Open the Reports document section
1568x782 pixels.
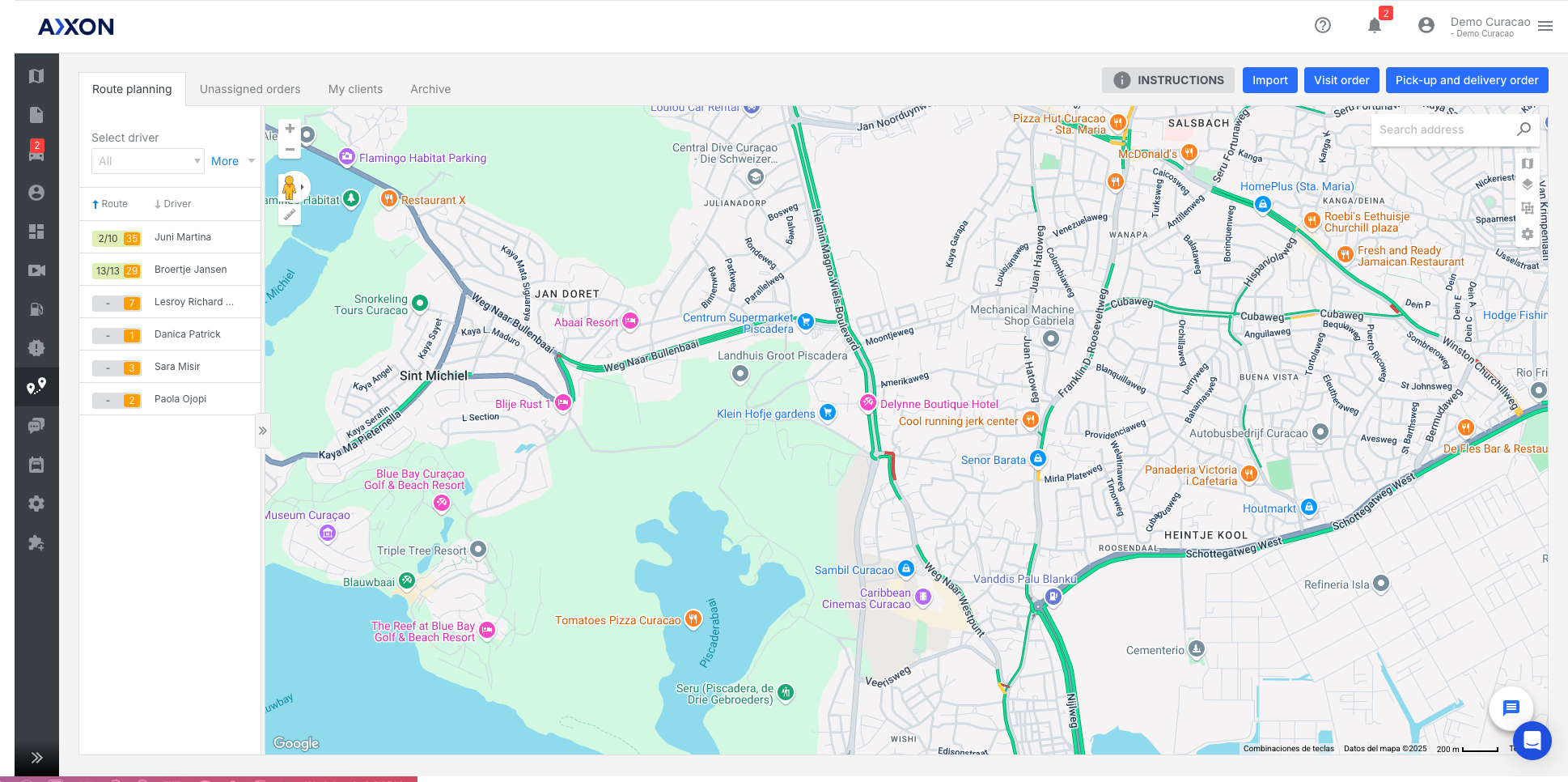36,114
